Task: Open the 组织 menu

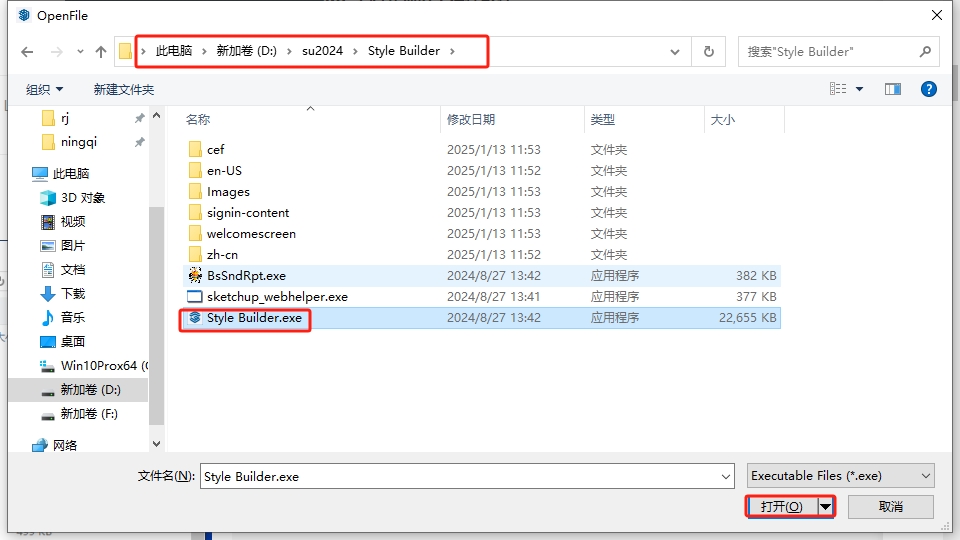Action: (44, 89)
